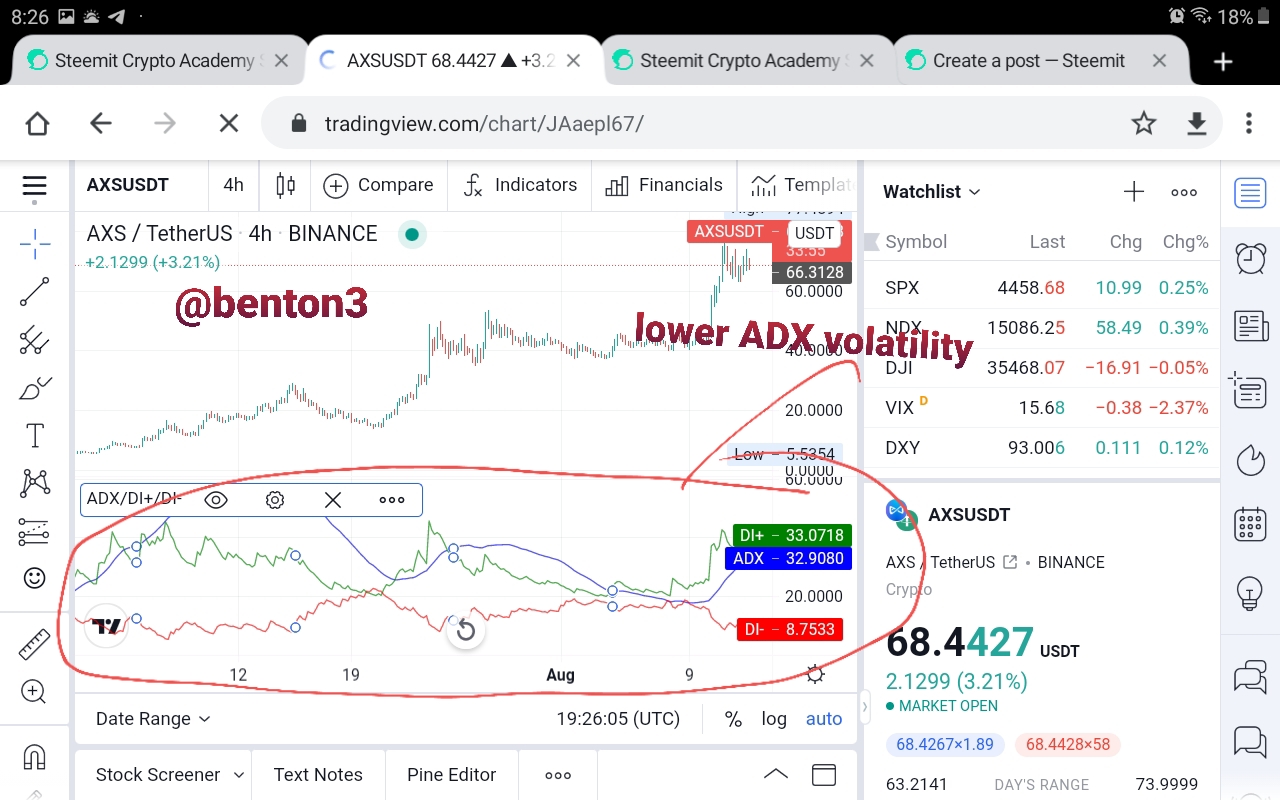Open the Watchlist dropdown
Viewport: 1280px width, 800px height.
(x=932, y=191)
